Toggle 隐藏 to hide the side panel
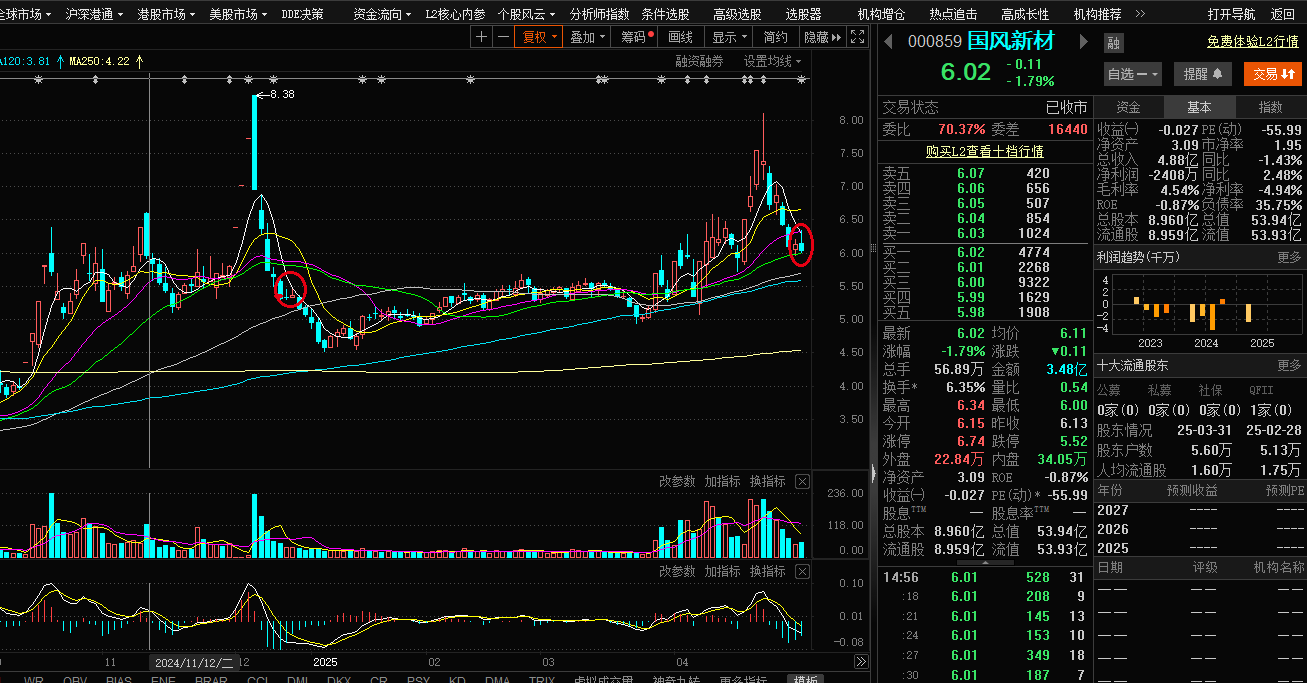This screenshot has height=683, width=1307. (x=821, y=37)
